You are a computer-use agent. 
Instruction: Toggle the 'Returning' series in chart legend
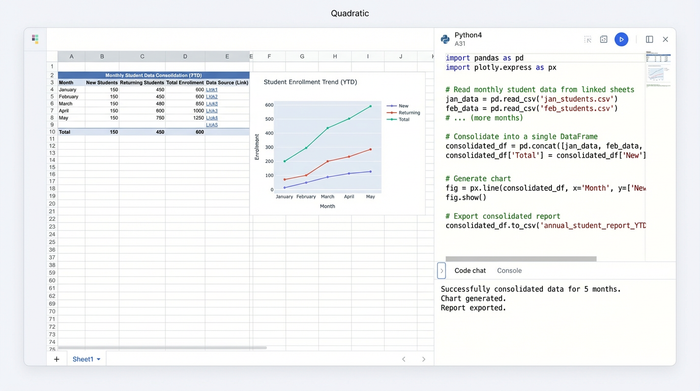click(404, 112)
